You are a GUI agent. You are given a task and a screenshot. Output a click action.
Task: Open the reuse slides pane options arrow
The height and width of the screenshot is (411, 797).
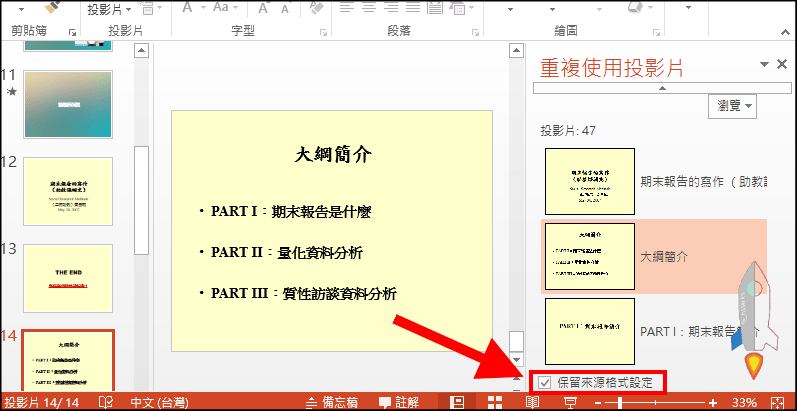coord(764,64)
